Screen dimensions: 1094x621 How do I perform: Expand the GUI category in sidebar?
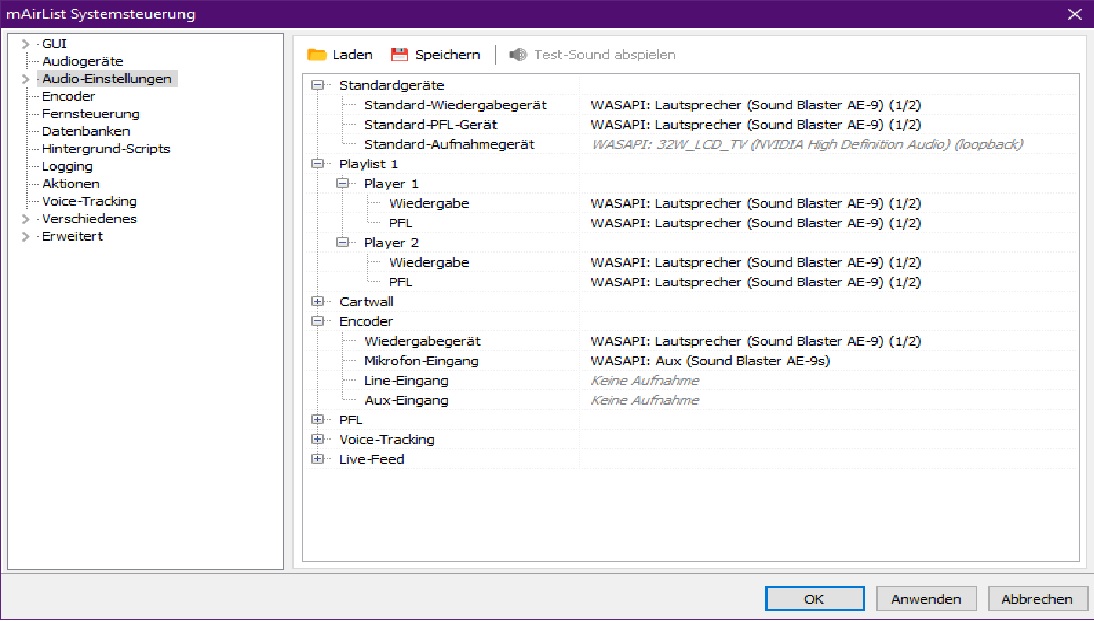pyautogui.click(x=25, y=44)
